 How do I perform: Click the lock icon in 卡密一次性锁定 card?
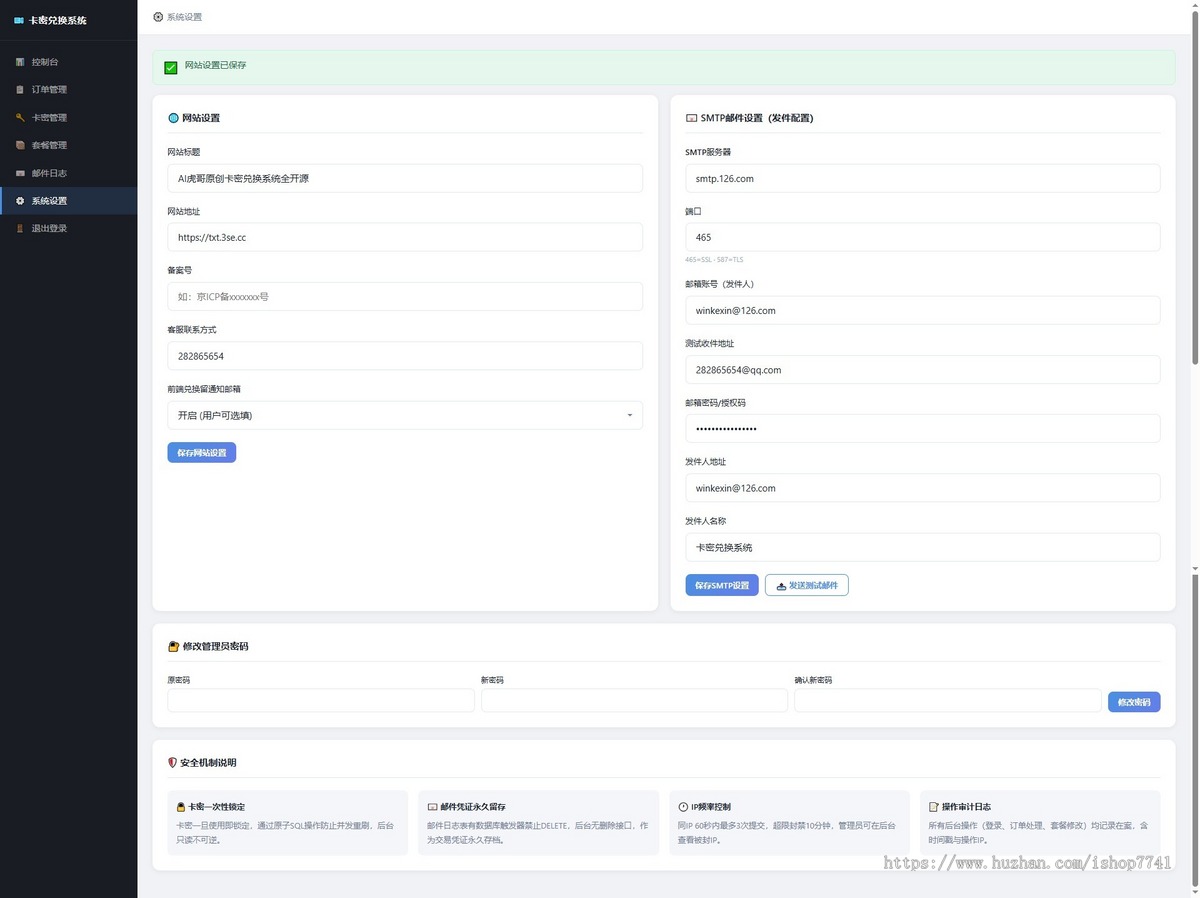pos(181,807)
